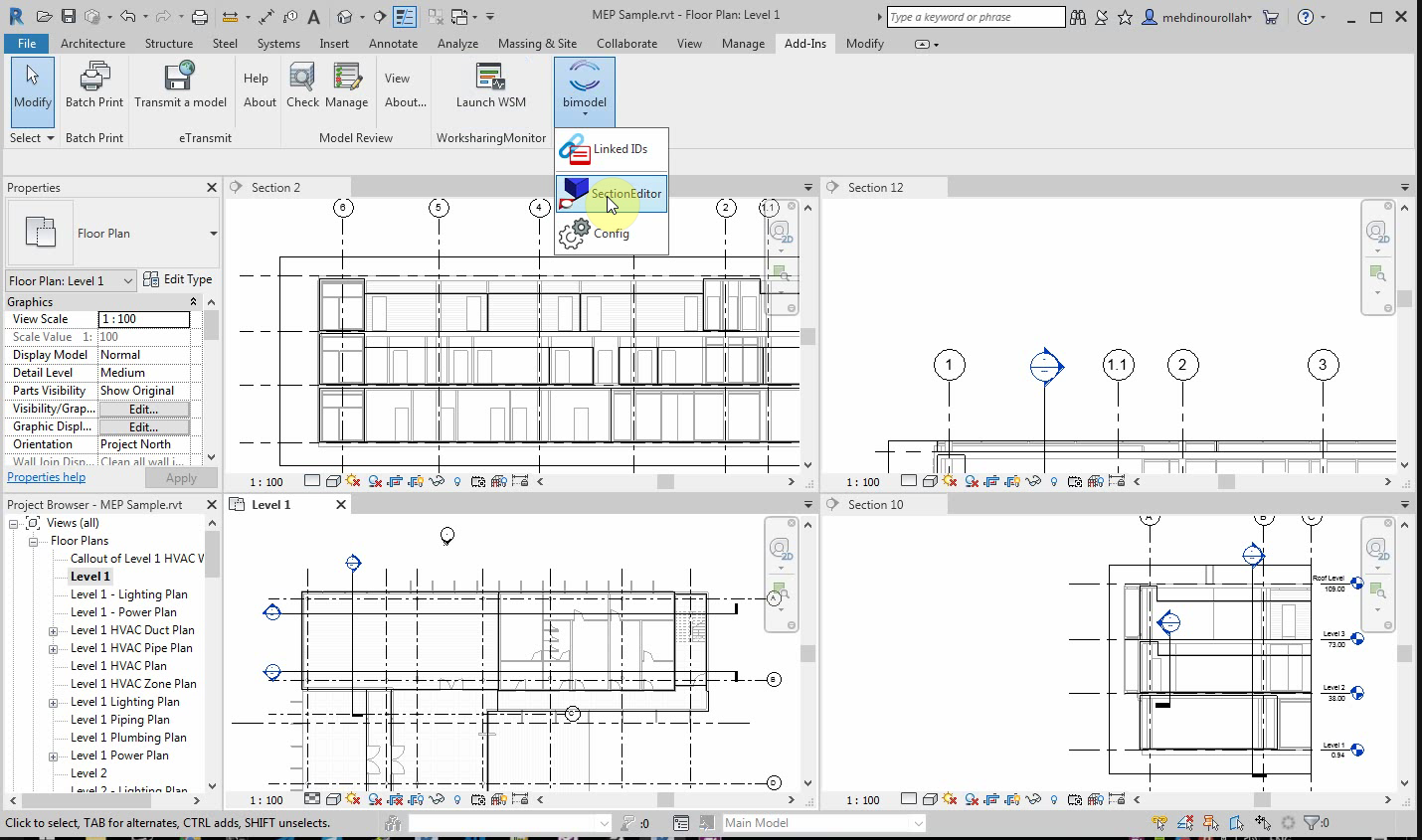Open the Collaborate ribbon tab
Screen dimensions: 1422x840
click(x=626, y=44)
